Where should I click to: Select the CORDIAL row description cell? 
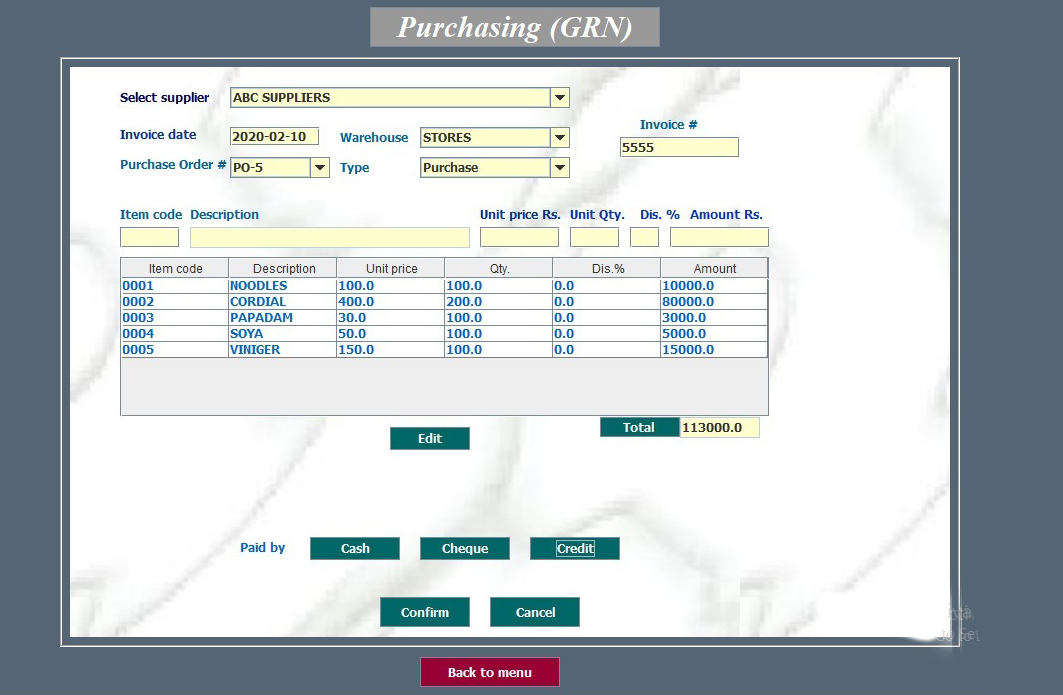[283, 302]
